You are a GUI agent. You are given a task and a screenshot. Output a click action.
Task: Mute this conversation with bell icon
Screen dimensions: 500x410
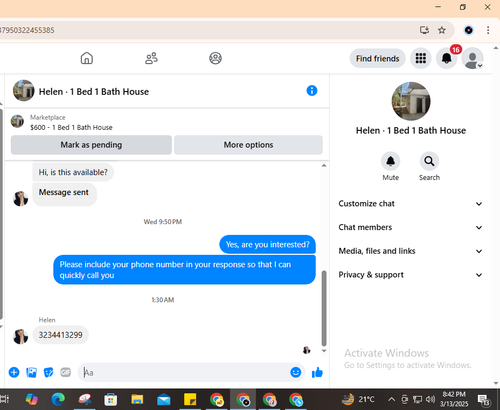pos(390,161)
